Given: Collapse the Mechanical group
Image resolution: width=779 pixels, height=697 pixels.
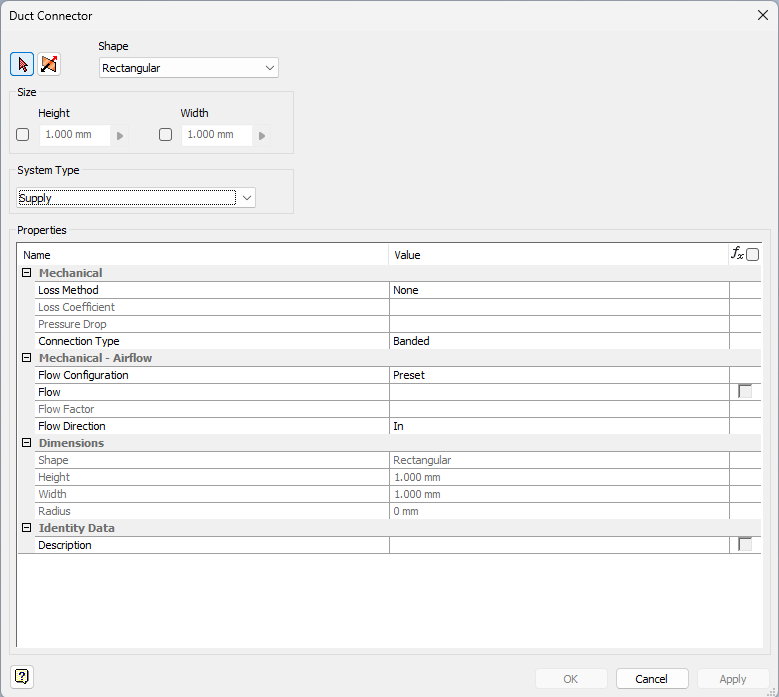Looking at the screenshot, I should pos(27,273).
